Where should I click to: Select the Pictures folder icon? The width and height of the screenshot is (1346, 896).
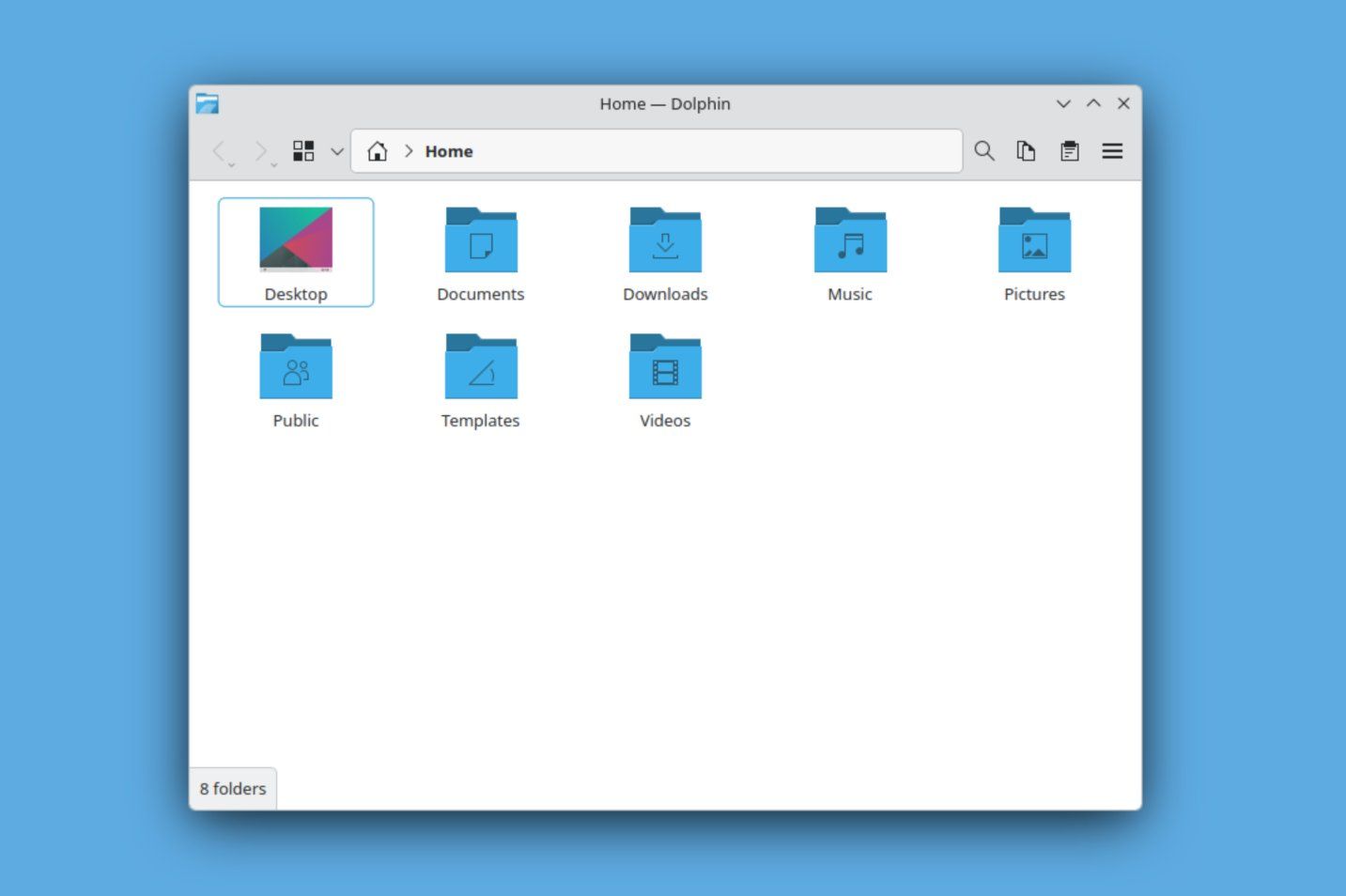[x=1034, y=239]
